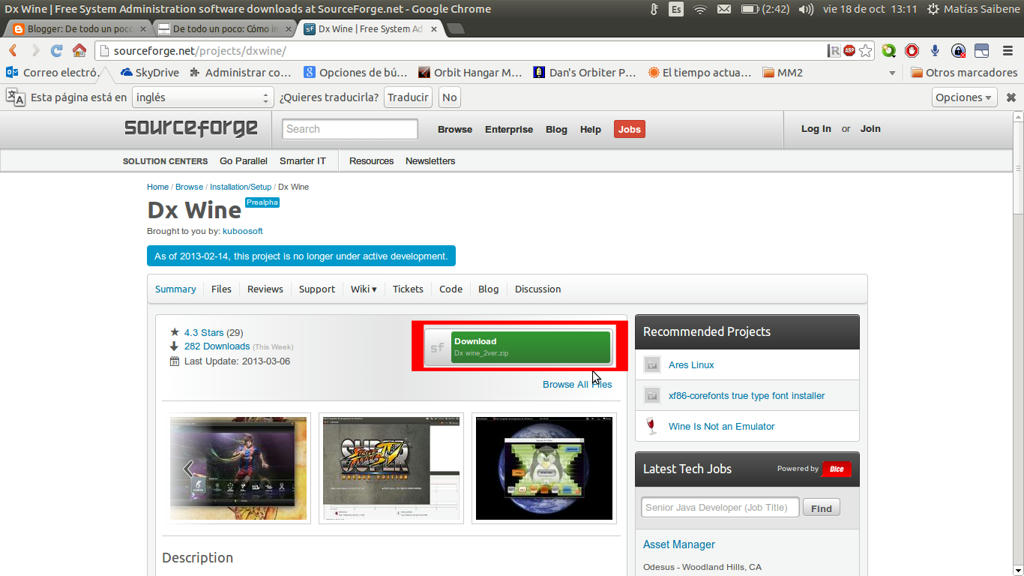Screen dimensions: 1024x576
Task: Open the Otros marcadores folder
Action: point(964,72)
